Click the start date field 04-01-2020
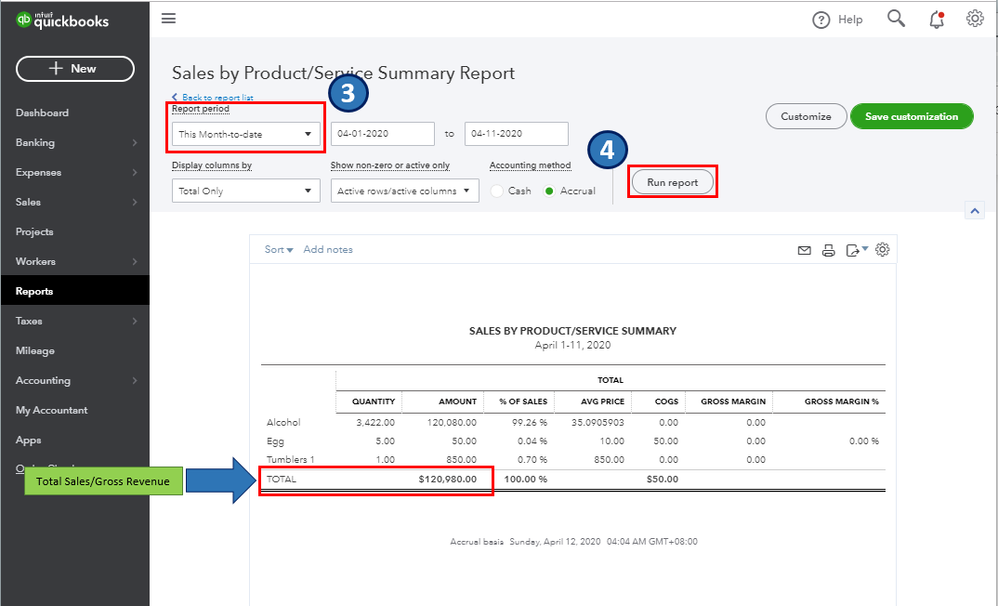 pos(382,134)
